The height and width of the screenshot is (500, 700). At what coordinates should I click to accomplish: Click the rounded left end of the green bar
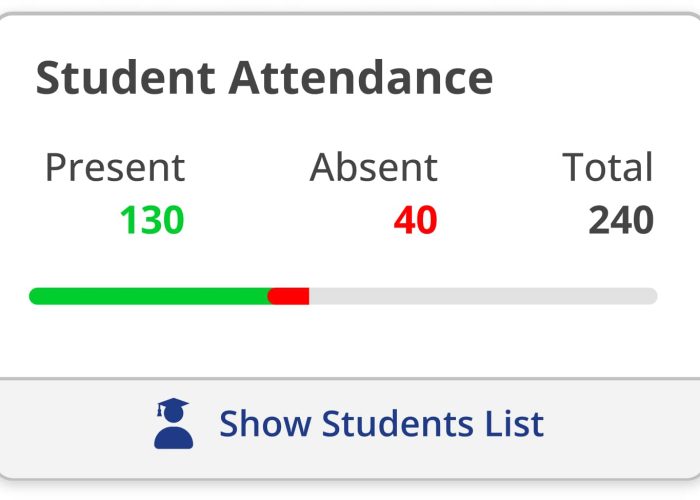pyautogui.click(x=36, y=296)
